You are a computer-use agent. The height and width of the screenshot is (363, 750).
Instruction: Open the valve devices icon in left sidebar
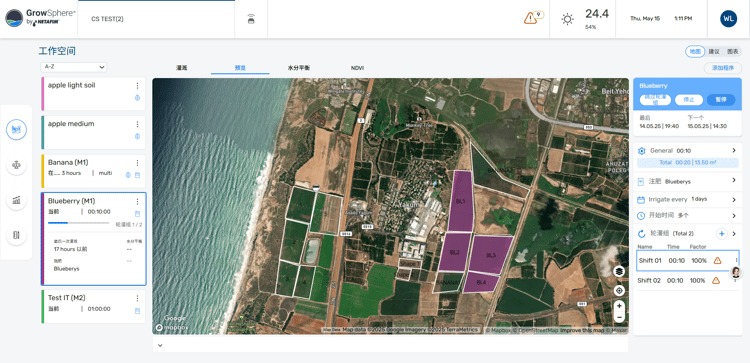tap(16, 165)
